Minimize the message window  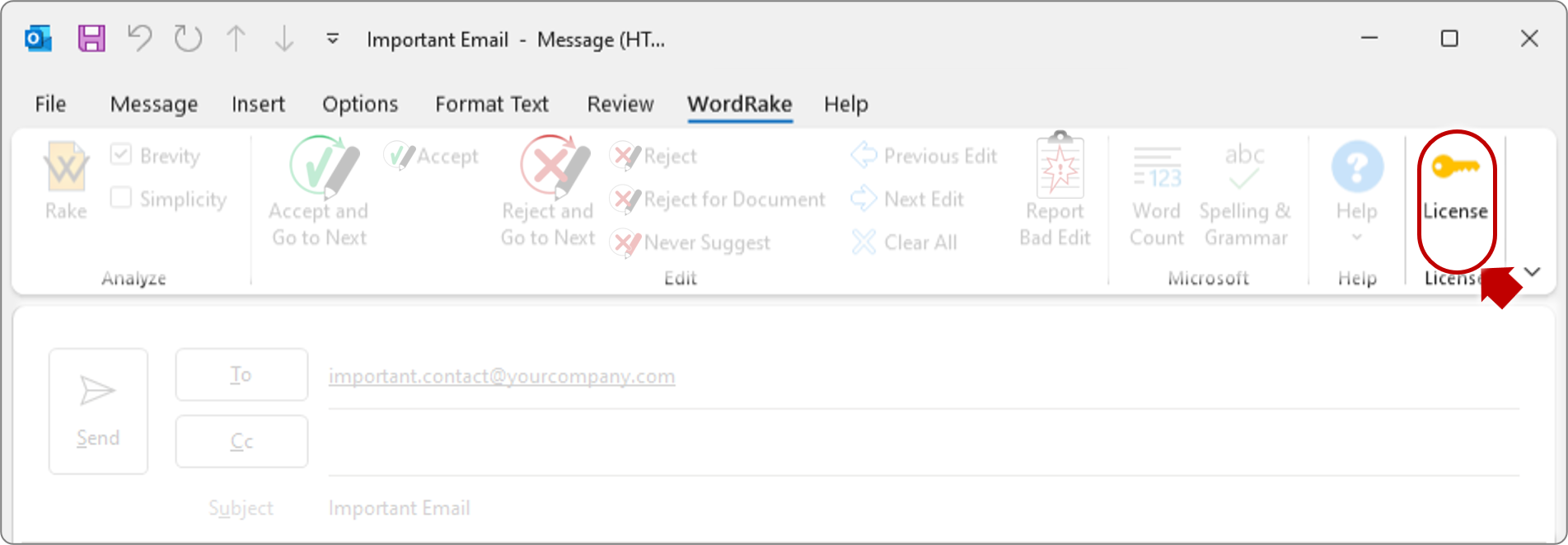coord(1369,39)
